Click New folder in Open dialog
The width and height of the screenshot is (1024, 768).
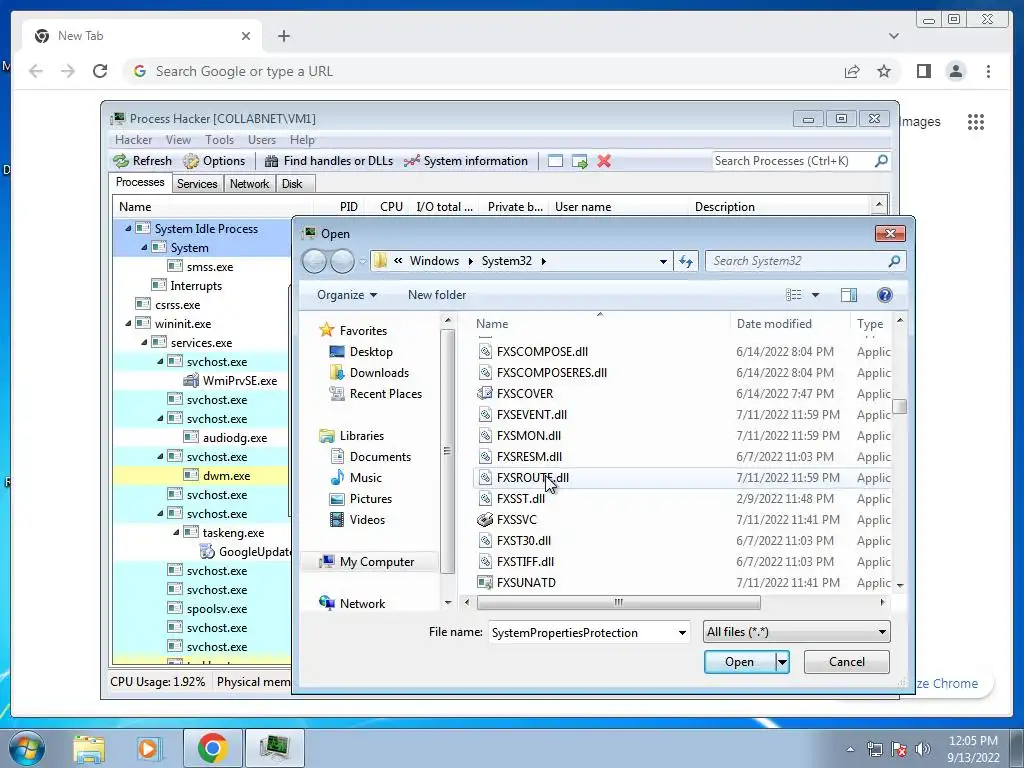[x=437, y=295]
